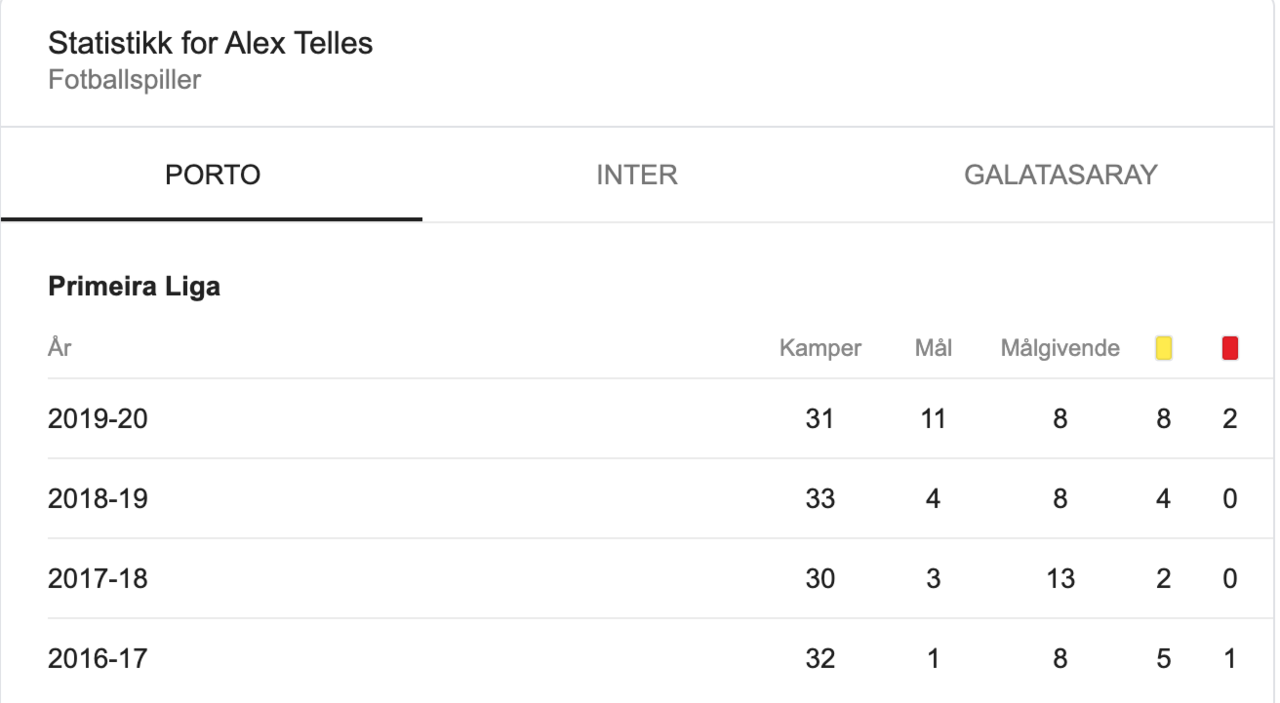Click the yellow card column icon

coord(1163,349)
